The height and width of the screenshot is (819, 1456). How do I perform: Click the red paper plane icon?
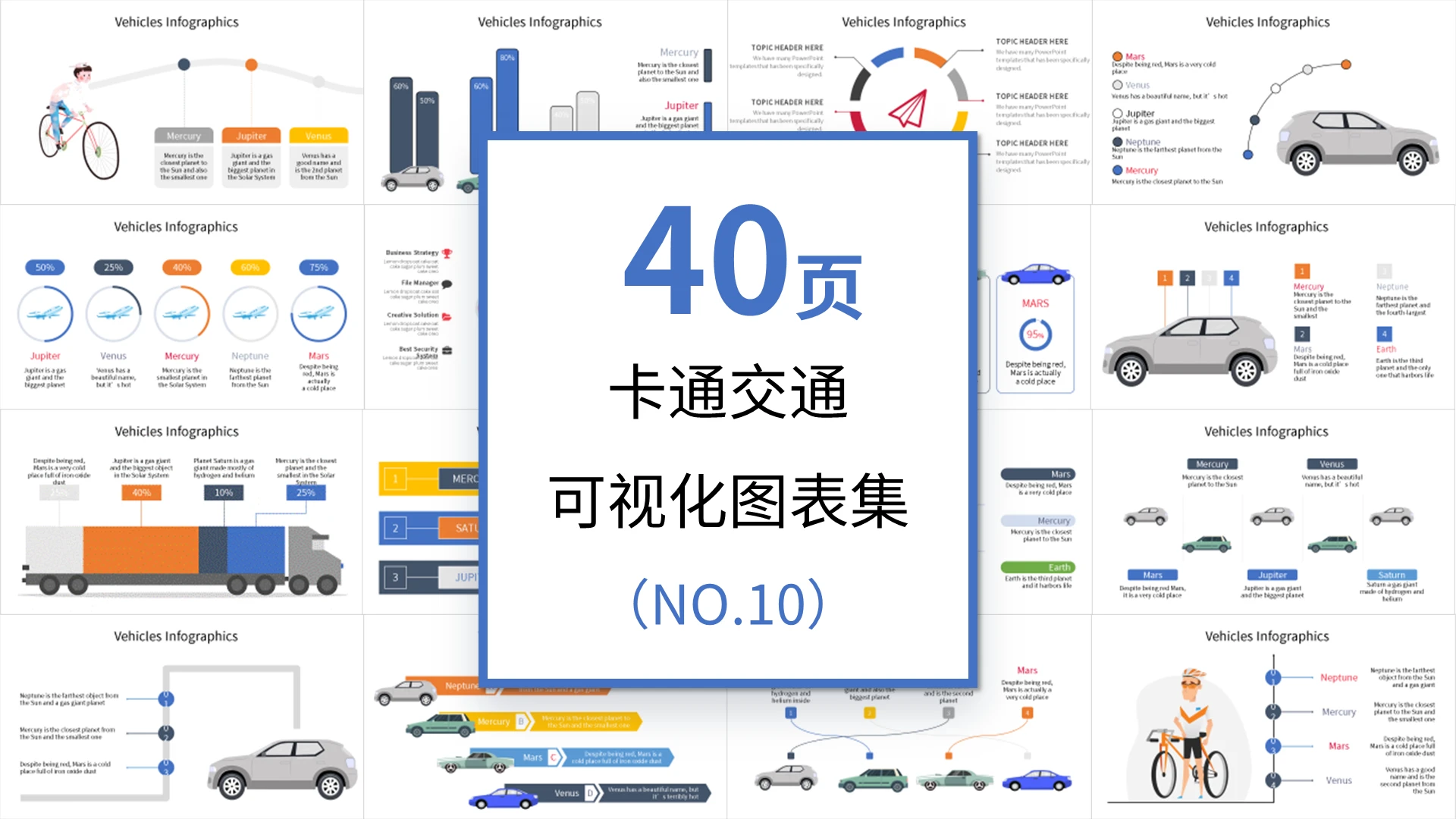click(x=908, y=108)
